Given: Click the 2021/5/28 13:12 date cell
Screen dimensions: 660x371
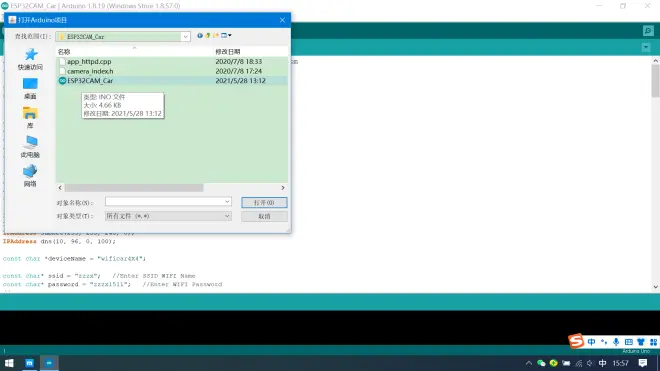Looking at the screenshot, I should [240, 80].
